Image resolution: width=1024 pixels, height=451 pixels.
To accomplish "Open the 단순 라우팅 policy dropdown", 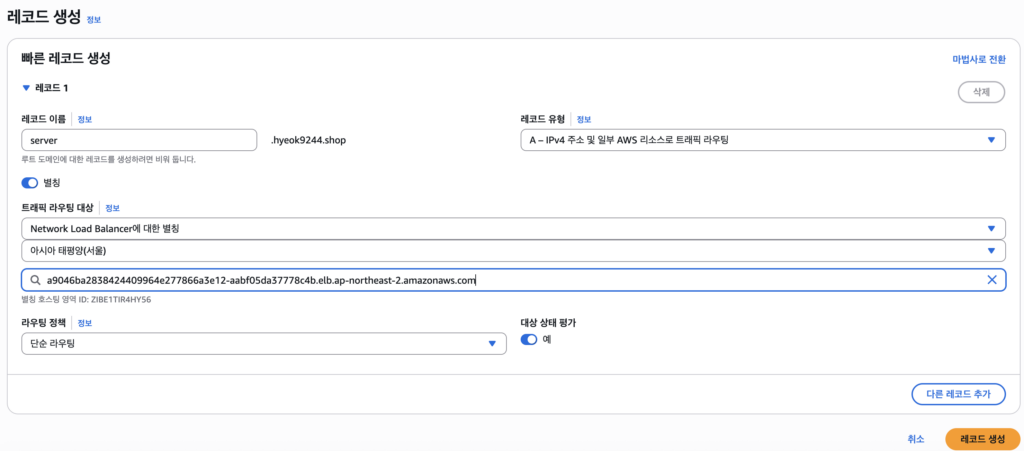I will coord(263,344).
